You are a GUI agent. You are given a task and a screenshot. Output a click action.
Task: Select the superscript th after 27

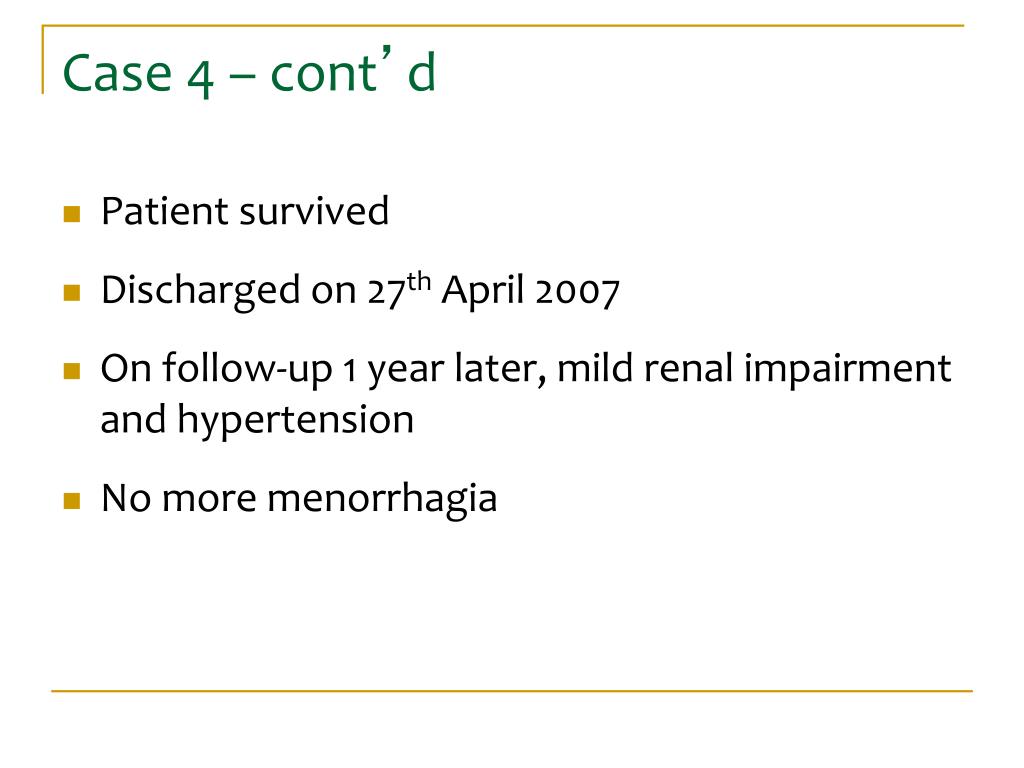tap(419, 281)
